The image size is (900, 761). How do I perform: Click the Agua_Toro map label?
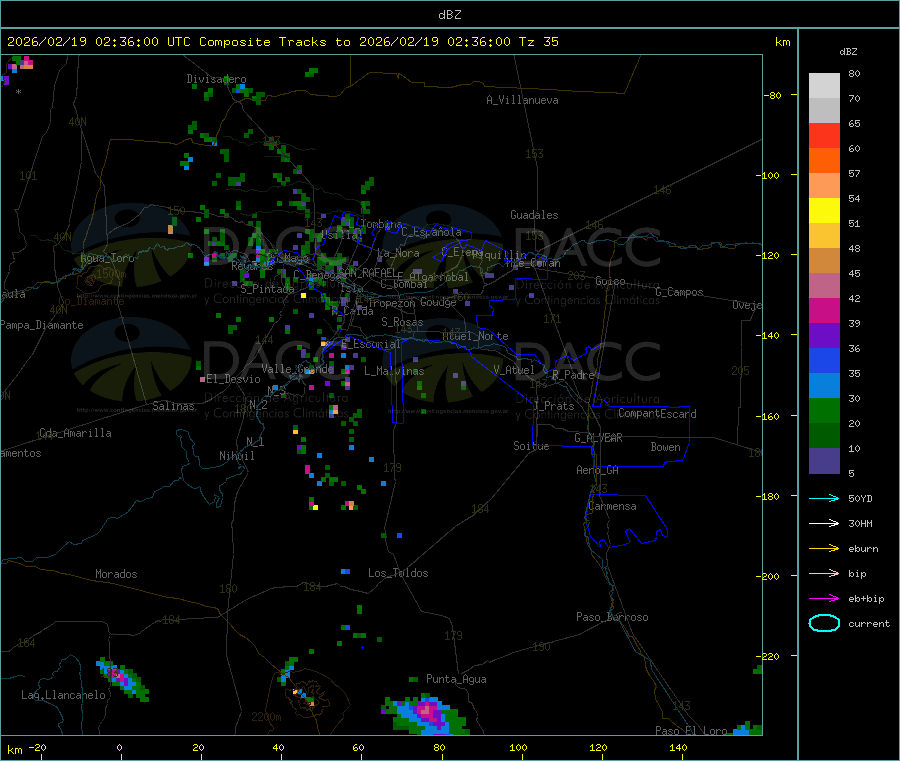pyautogui.click(x=107, y=258)
